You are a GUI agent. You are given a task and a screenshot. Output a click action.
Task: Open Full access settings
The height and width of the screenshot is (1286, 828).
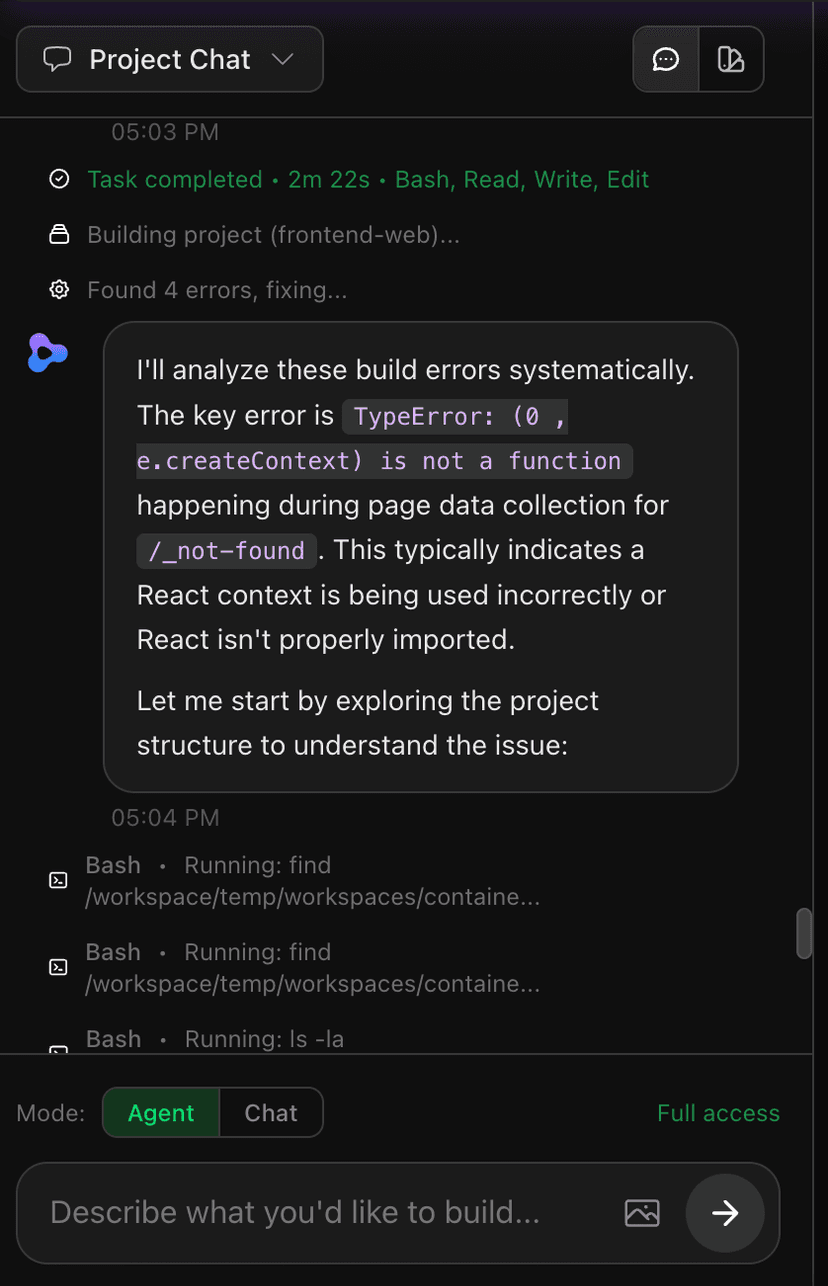pos(718,1113)
